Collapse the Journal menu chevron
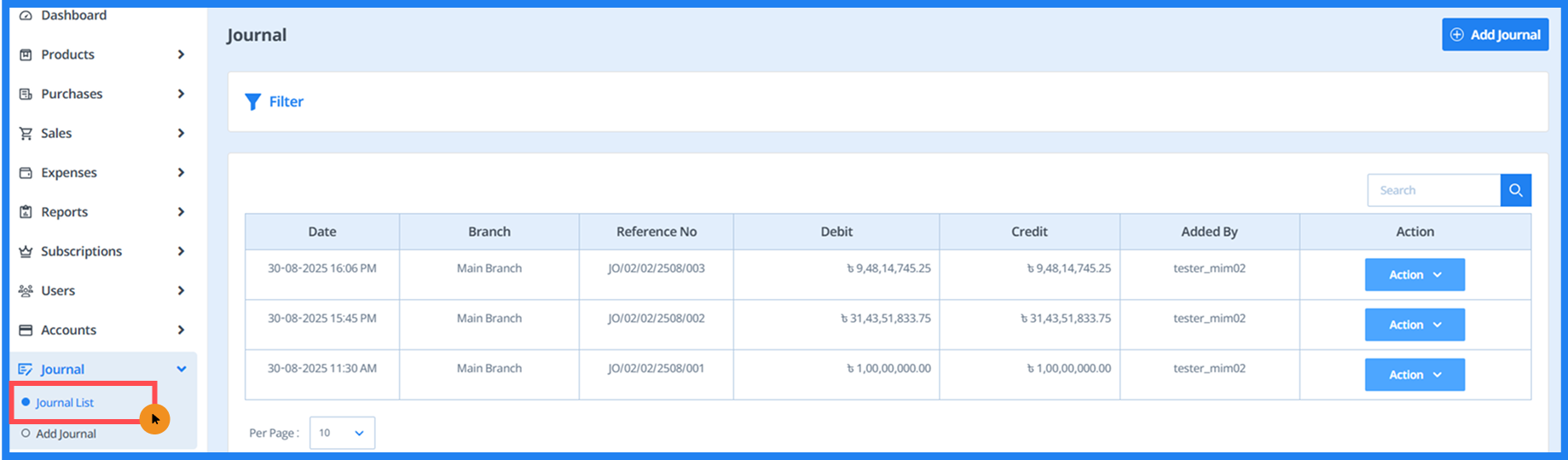This screenshot has width=1568, height=460. 181,369
